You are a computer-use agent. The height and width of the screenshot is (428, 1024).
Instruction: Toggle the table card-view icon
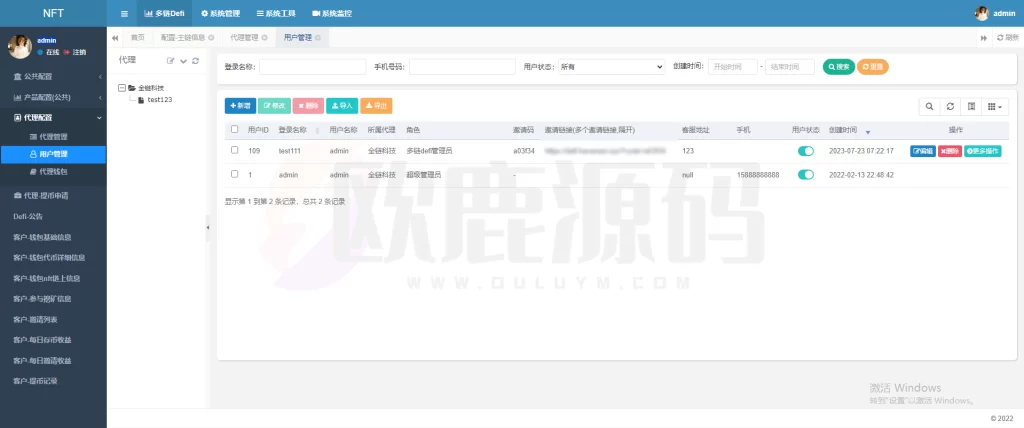pos(971,107)
